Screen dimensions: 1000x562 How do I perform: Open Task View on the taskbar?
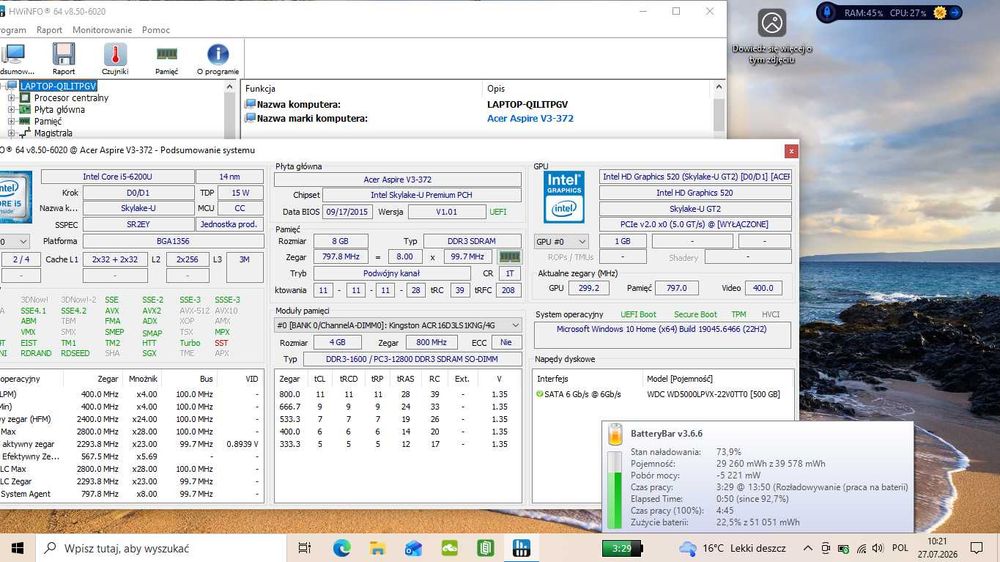coord(305,548)
